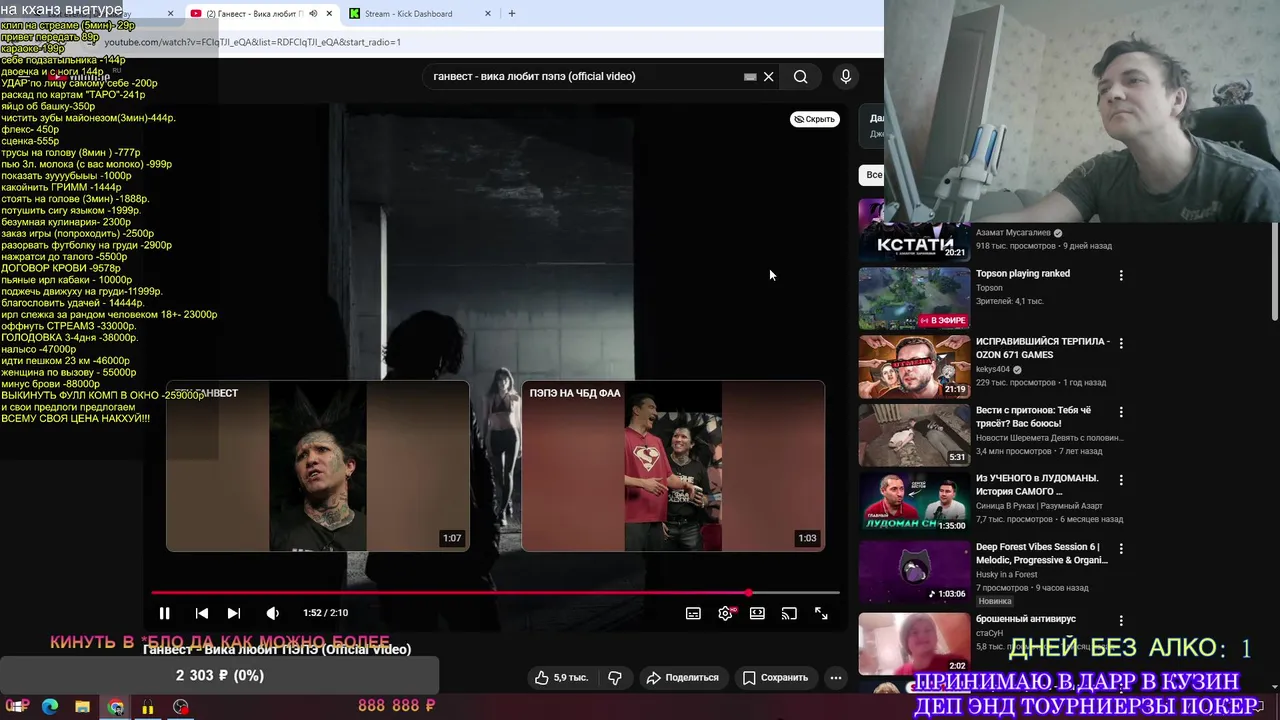Open options for Topson playing ranked
Screen dimensions: 1280x720
coord(1121,275)
